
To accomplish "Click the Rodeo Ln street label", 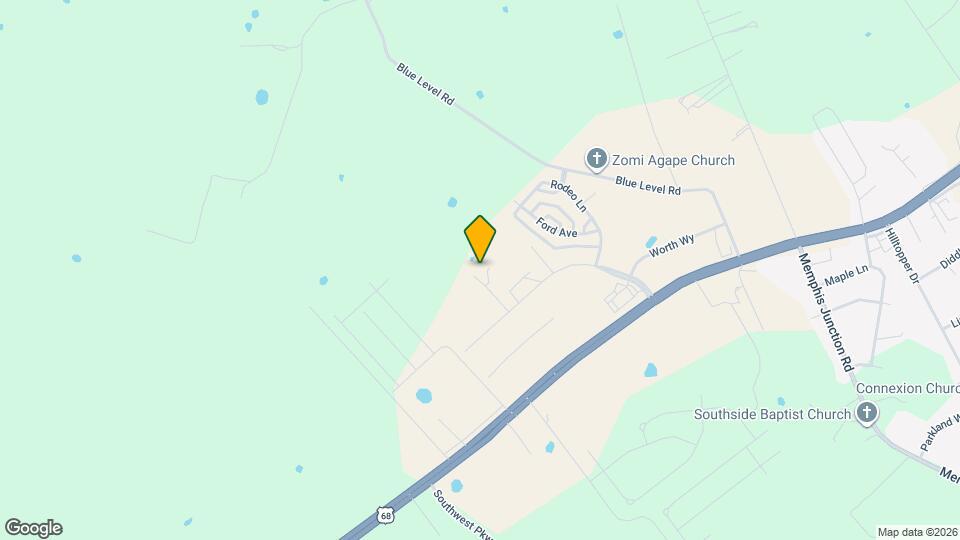I will 568,196.
